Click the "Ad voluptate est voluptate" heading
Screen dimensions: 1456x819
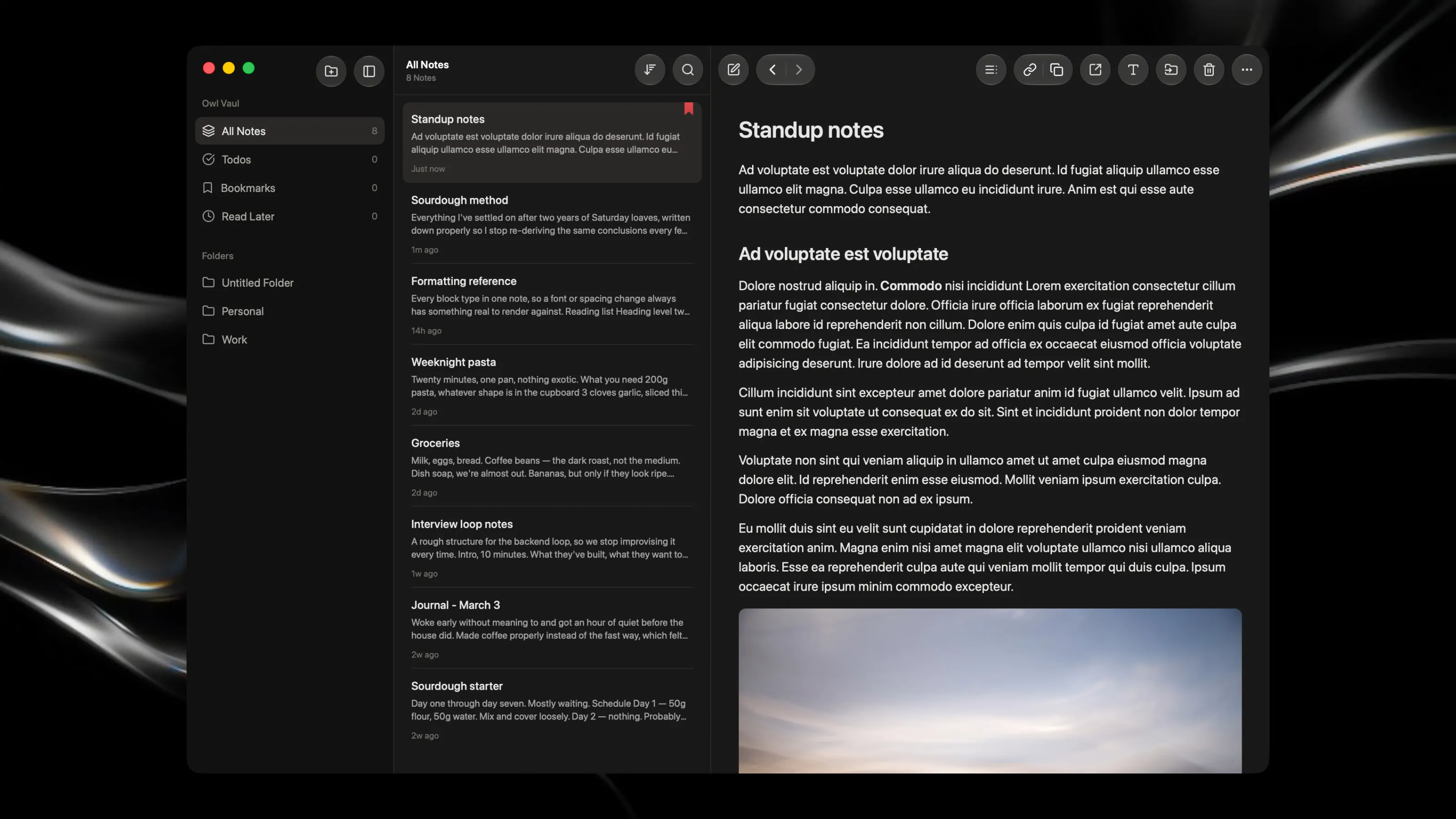[843, 254]
